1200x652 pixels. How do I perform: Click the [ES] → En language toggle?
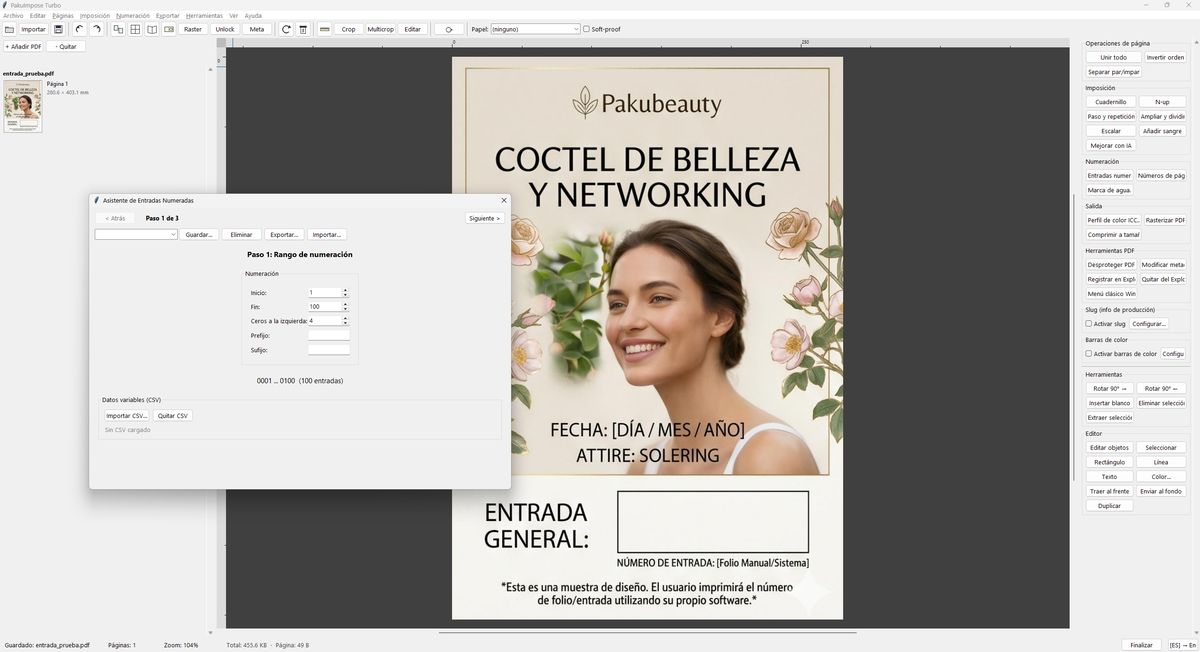point(1182,645)
